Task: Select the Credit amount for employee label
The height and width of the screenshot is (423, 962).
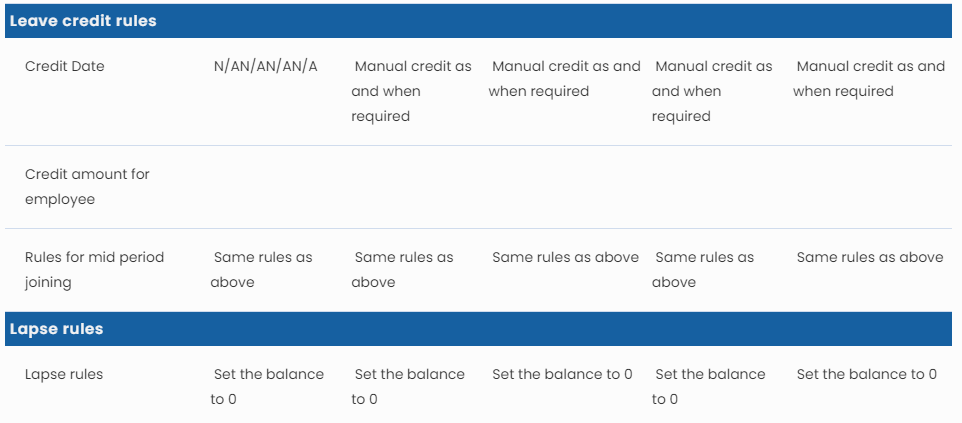Action: pyautogui.click(x=87, y=187)
